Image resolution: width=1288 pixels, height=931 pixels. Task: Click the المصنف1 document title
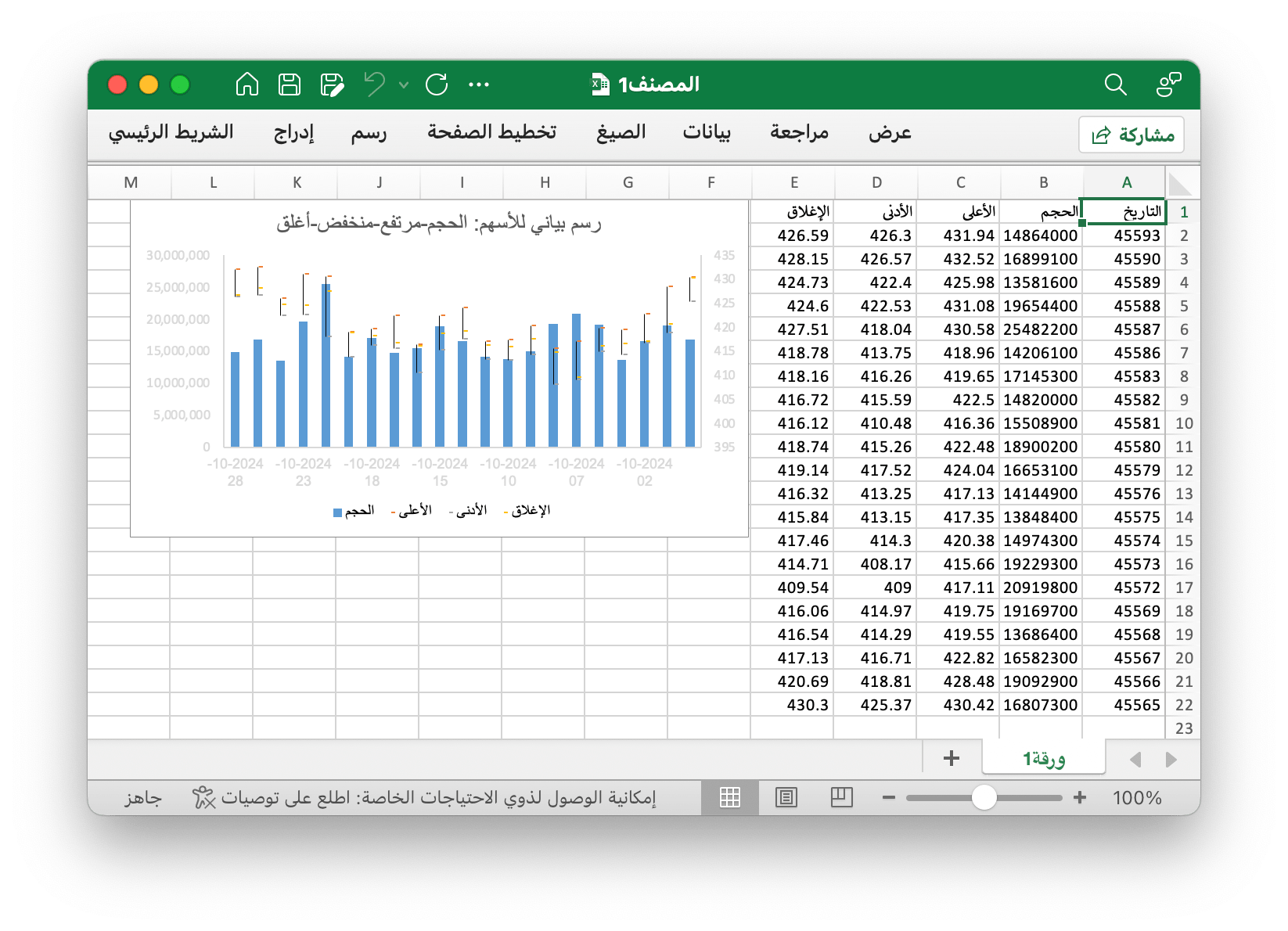tap(658, 84)
